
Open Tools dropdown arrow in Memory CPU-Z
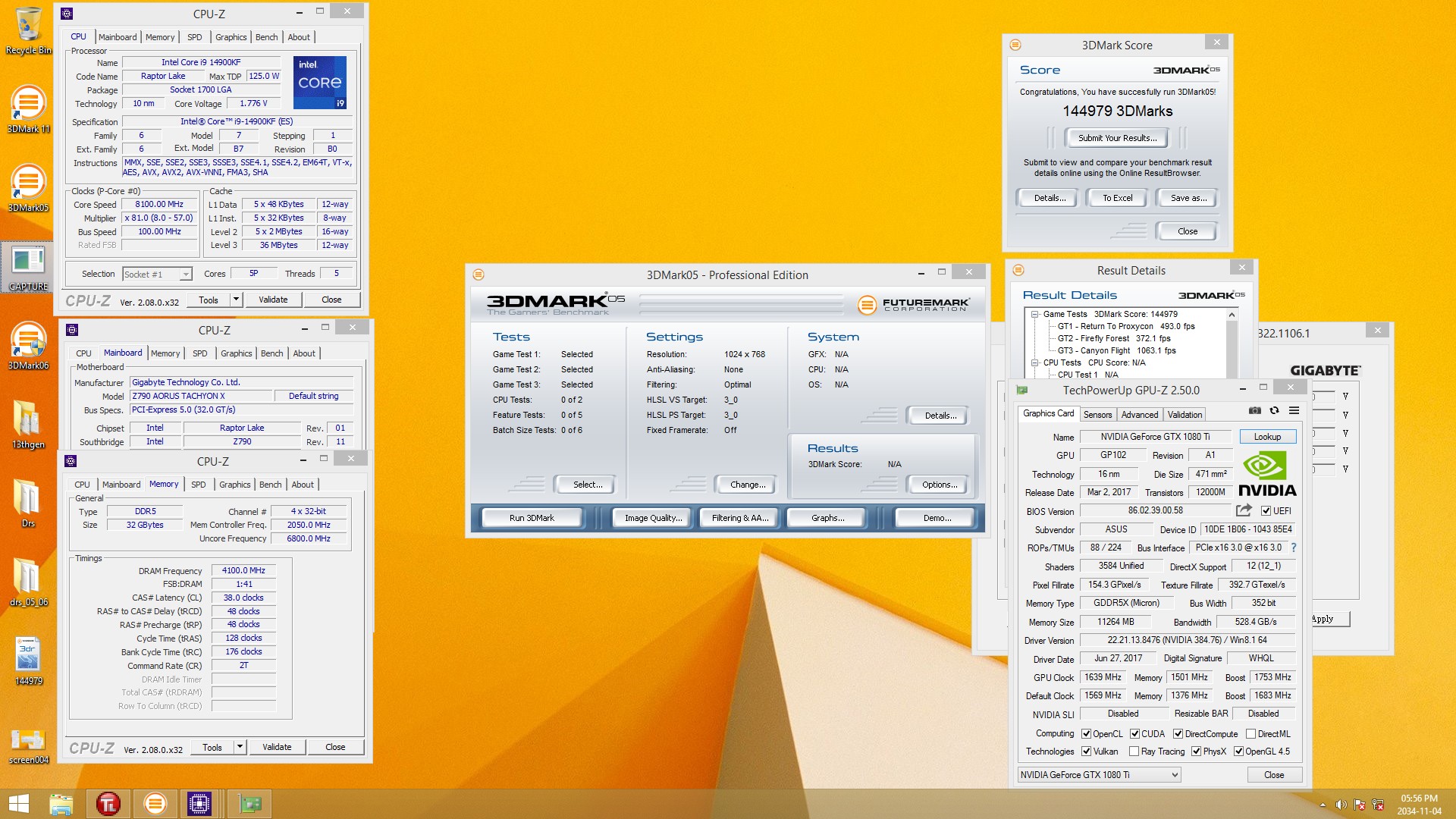coord(240,747)
